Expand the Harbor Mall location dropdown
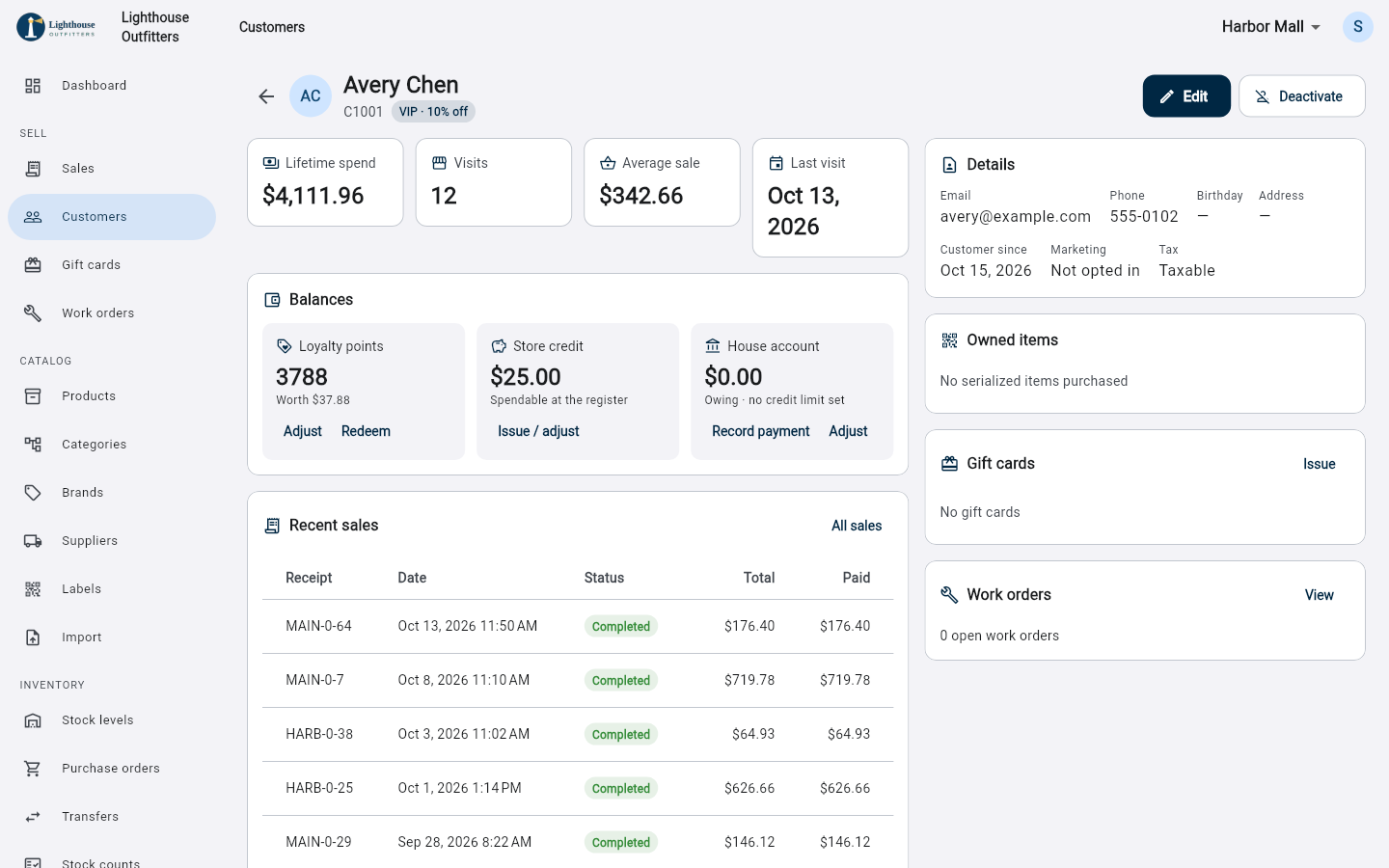This screenshot has width=1389, height=868. coord(1271,27)
